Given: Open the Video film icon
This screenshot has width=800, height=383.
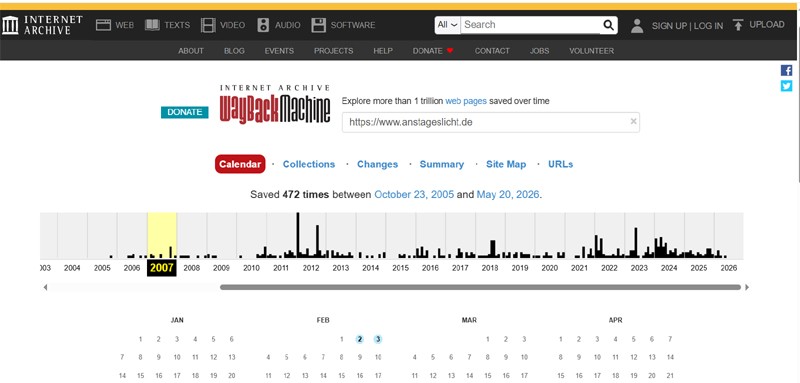Looking at the screenshot, I should tap(208, 25).
